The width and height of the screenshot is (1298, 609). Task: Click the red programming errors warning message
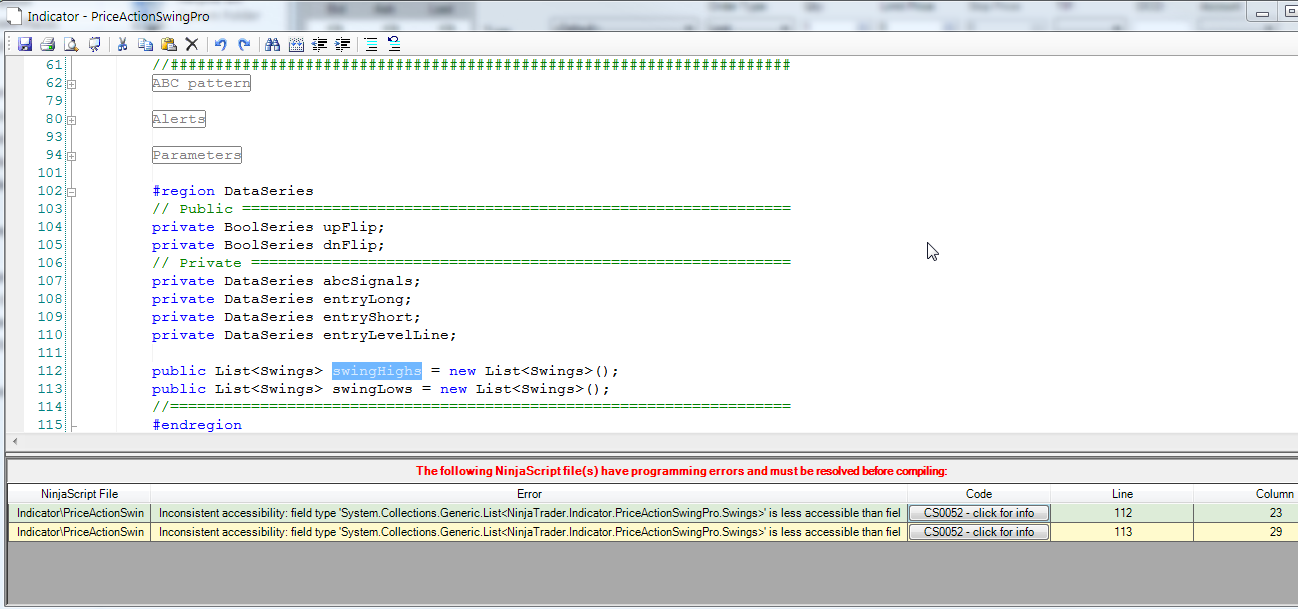681,471
